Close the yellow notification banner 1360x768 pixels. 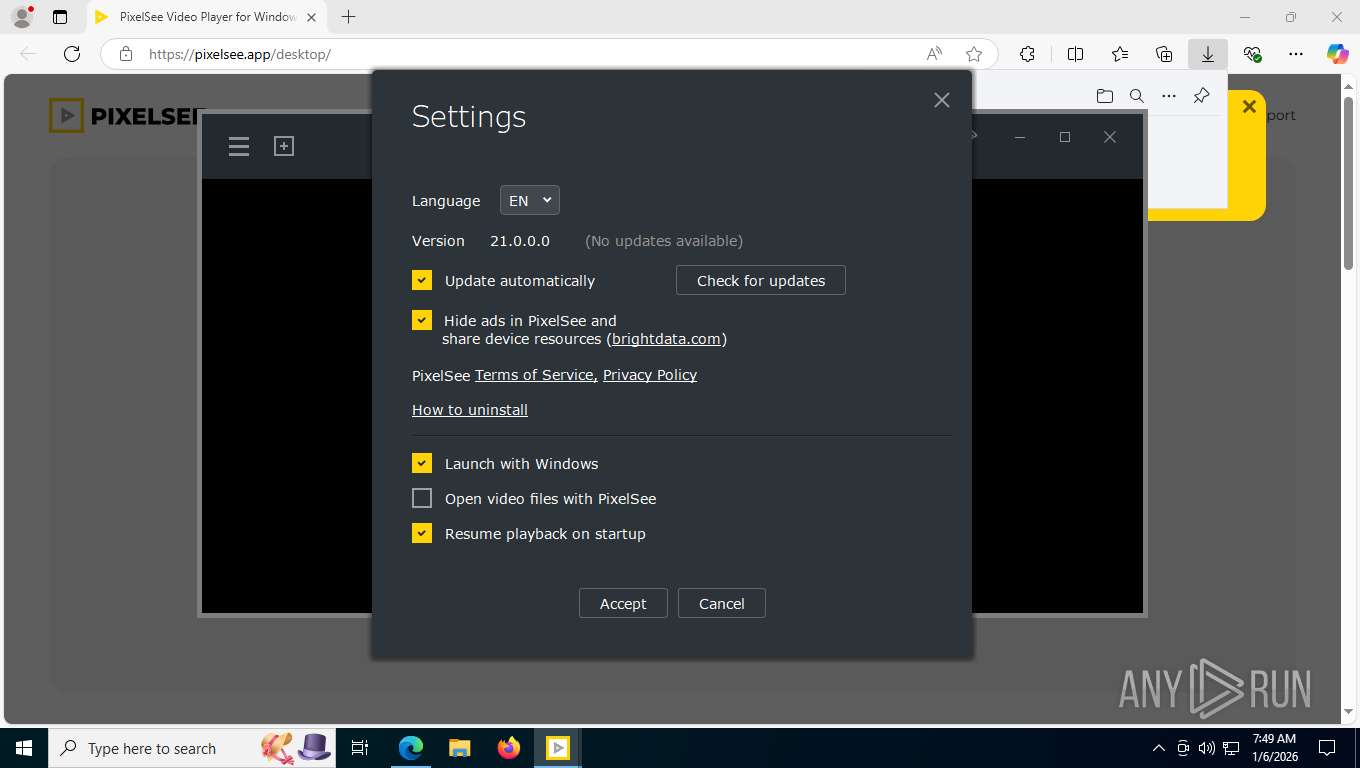coord(1249,107)
